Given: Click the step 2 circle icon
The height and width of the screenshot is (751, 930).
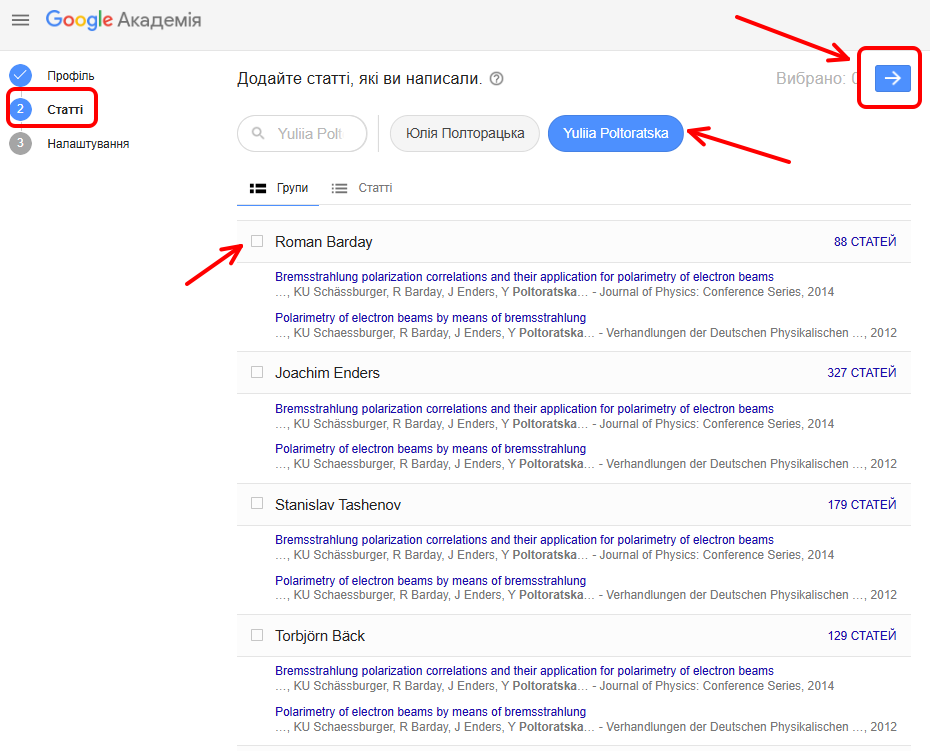Looking at the screenshot, I should 20,109.
